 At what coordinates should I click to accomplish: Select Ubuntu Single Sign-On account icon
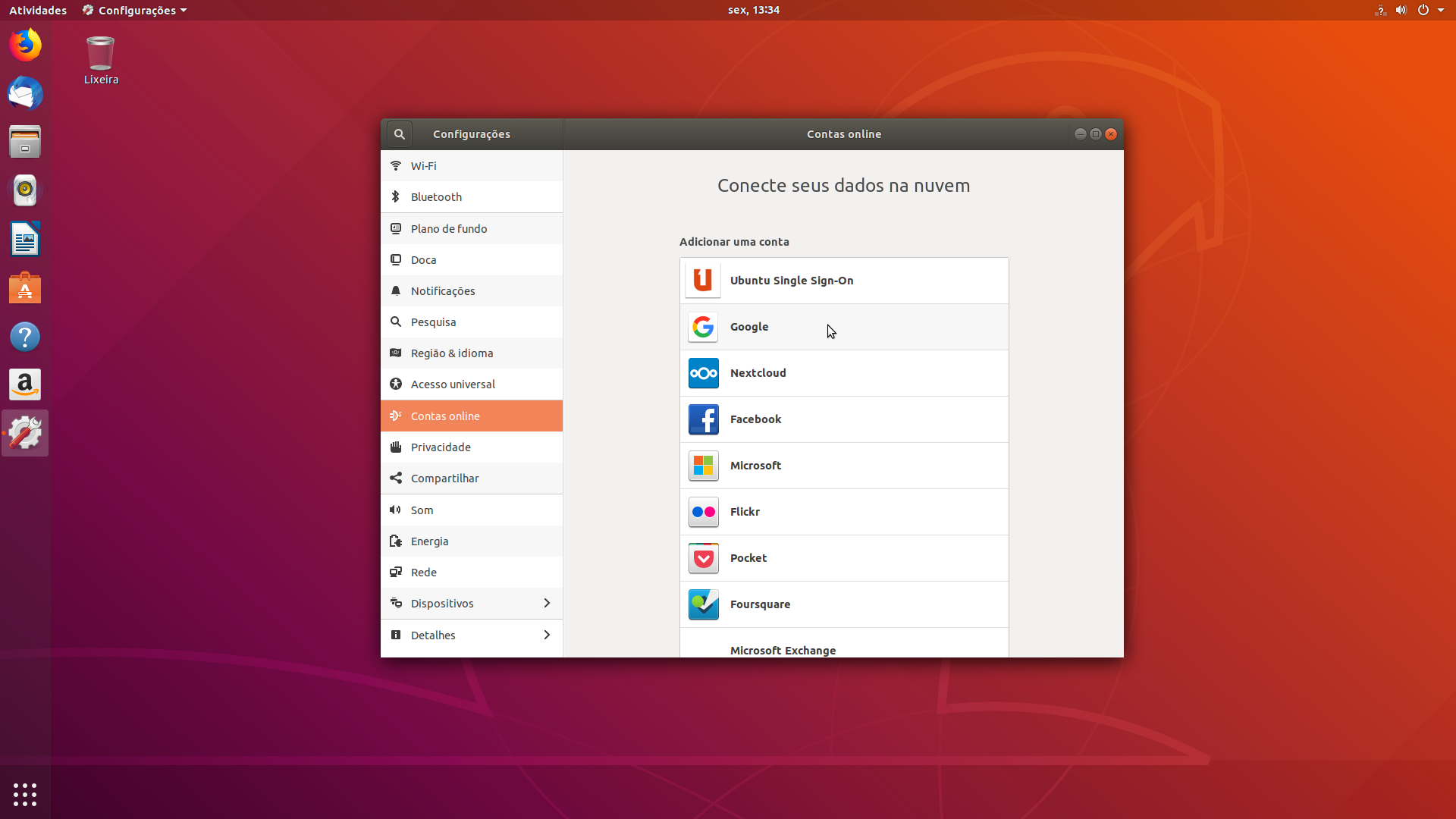pyautogui.click(x=703, y=281)
